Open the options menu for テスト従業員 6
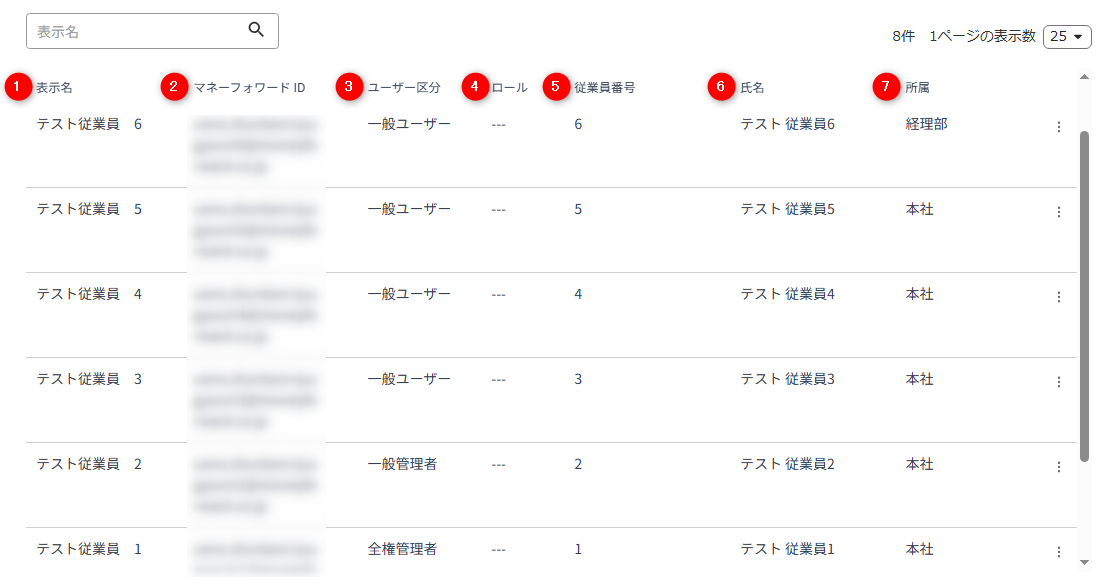Viewport: 1112px width, 584px height. (x=1059, y=127)
